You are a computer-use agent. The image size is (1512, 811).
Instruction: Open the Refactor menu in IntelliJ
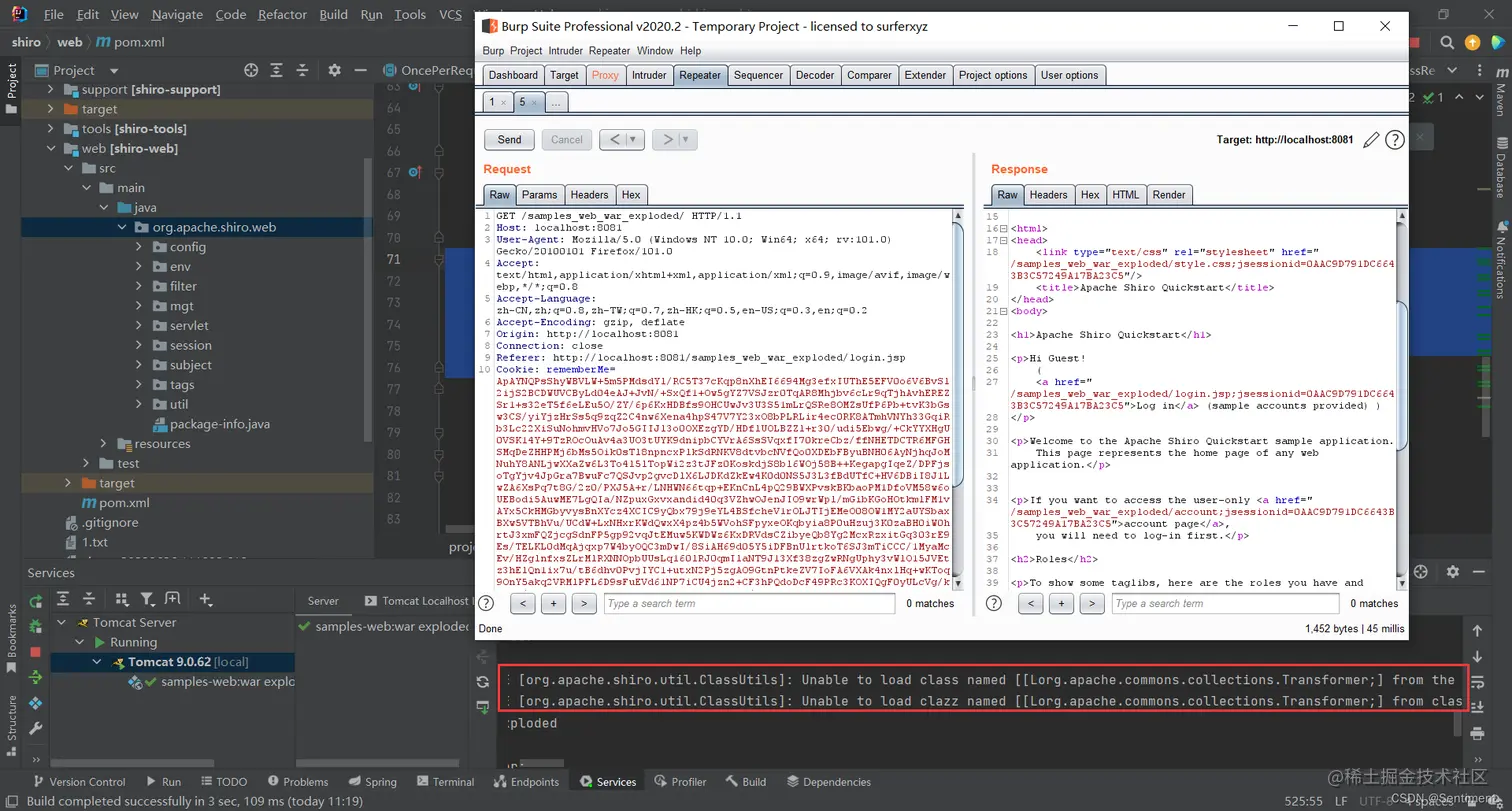(x=282, y=15)
